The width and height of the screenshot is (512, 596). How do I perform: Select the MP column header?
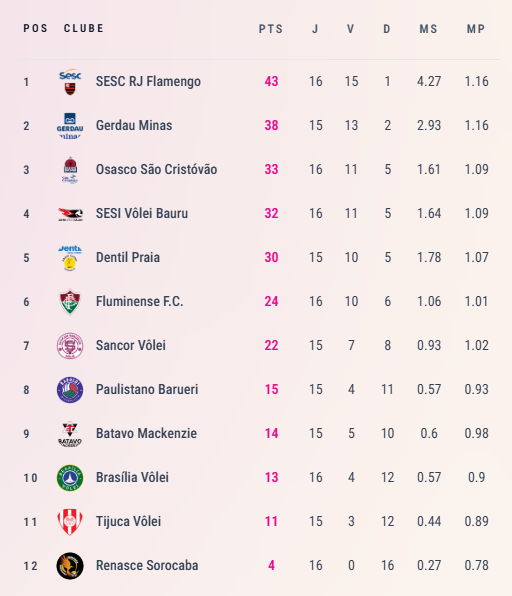click(x=476, y=29)
